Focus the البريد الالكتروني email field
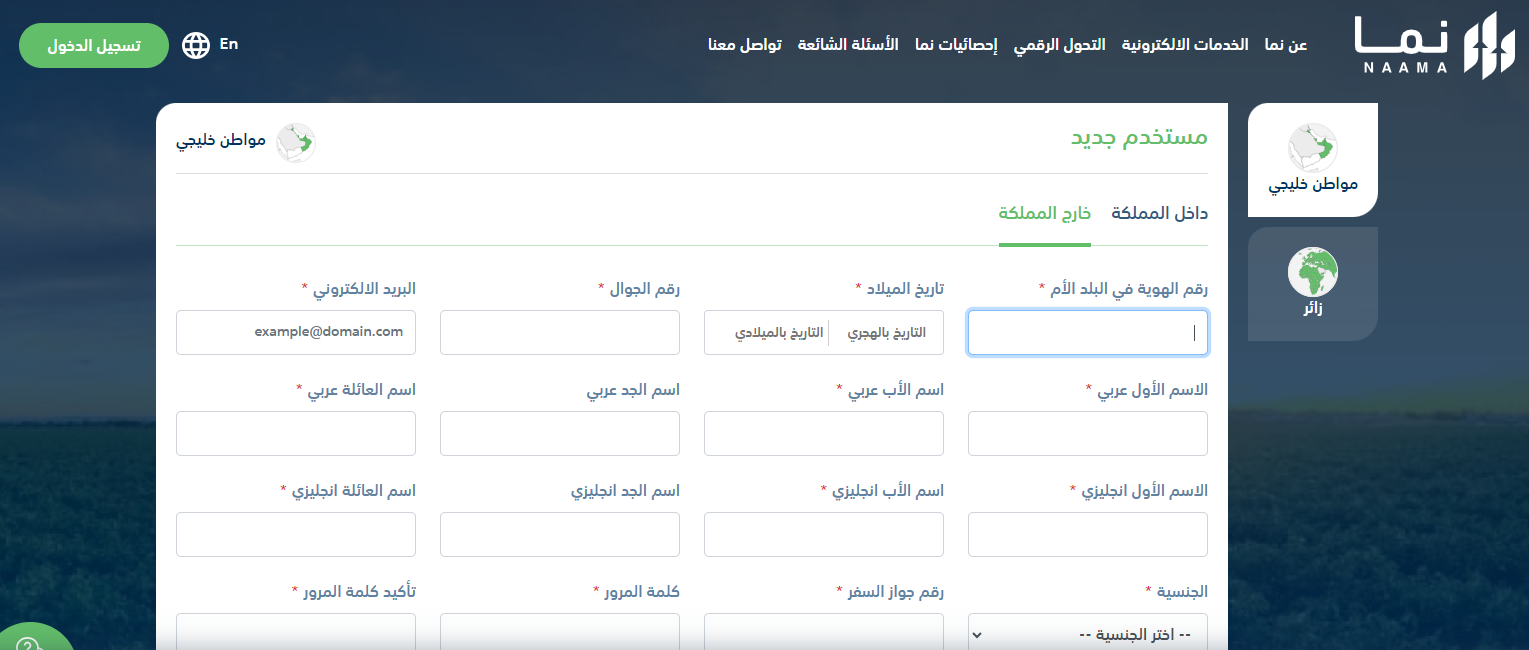Image resolution: width=1529 pixels, height=650 pixels. click(x=296, y=332)
